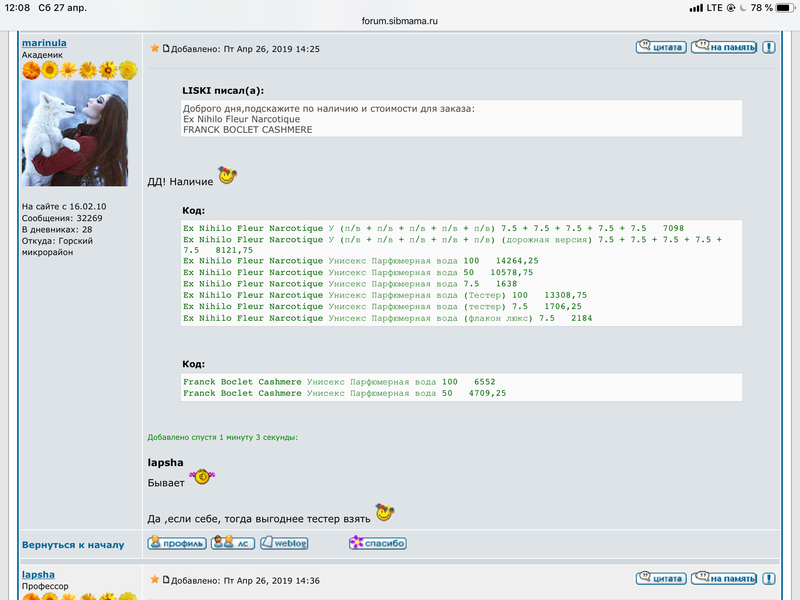Viewport: 800px width, 600px height.
Task: Click the smiley next to 'Бывает'
Action: pyautogui.click(x=202, y=477)
